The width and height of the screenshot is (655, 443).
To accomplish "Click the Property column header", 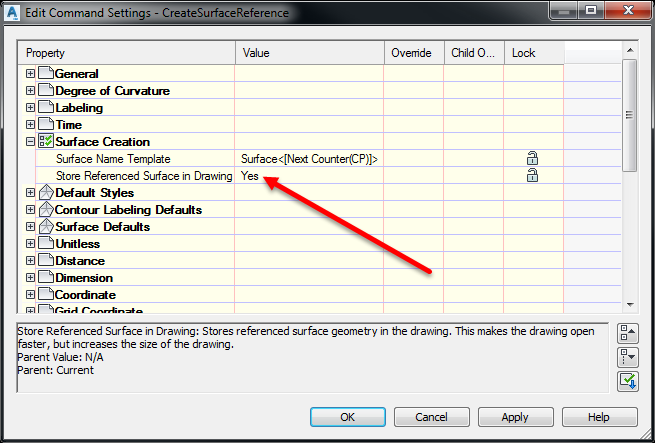I will click(126, 53).
